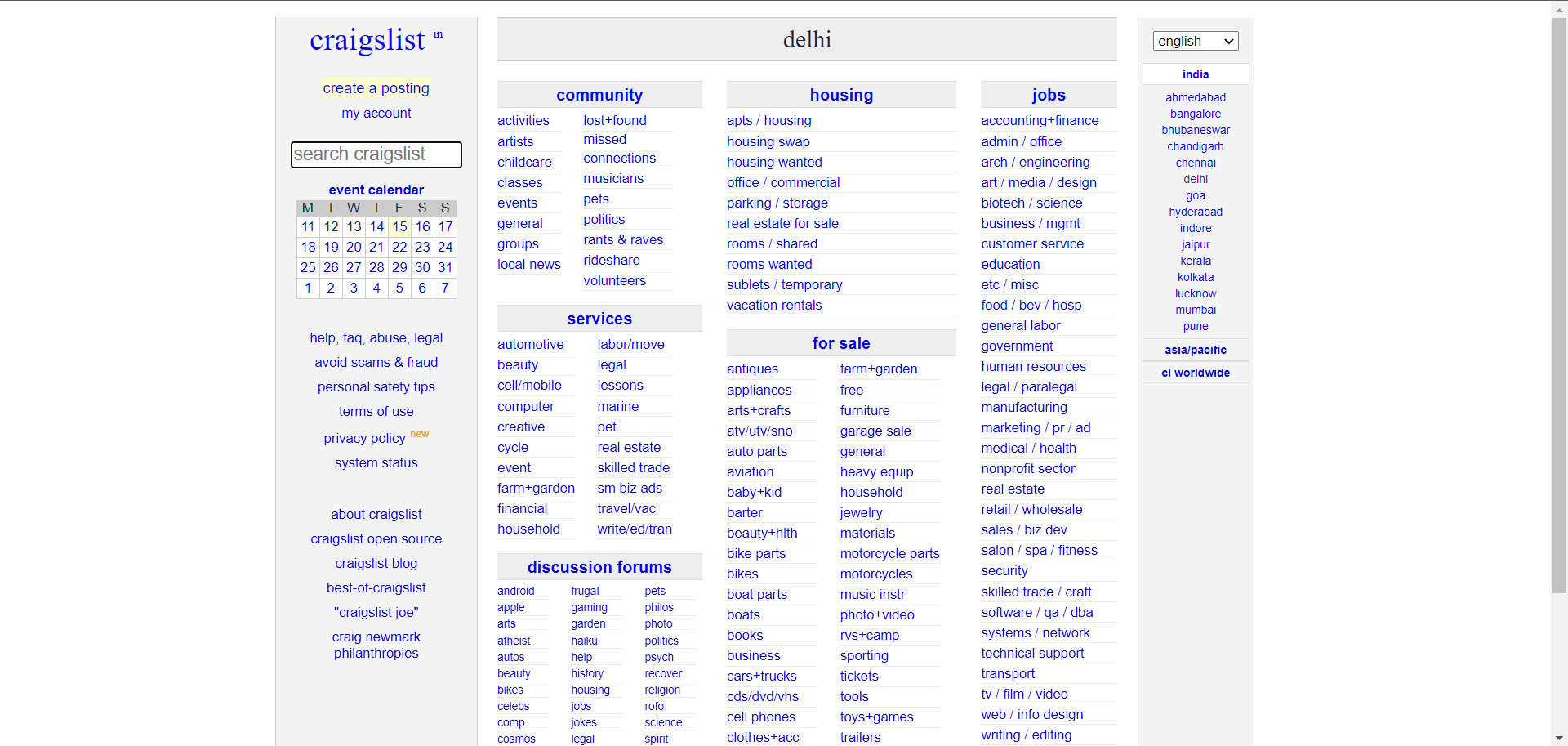
Task: Open help, faq, abuse, legal page
Action: 376,337
